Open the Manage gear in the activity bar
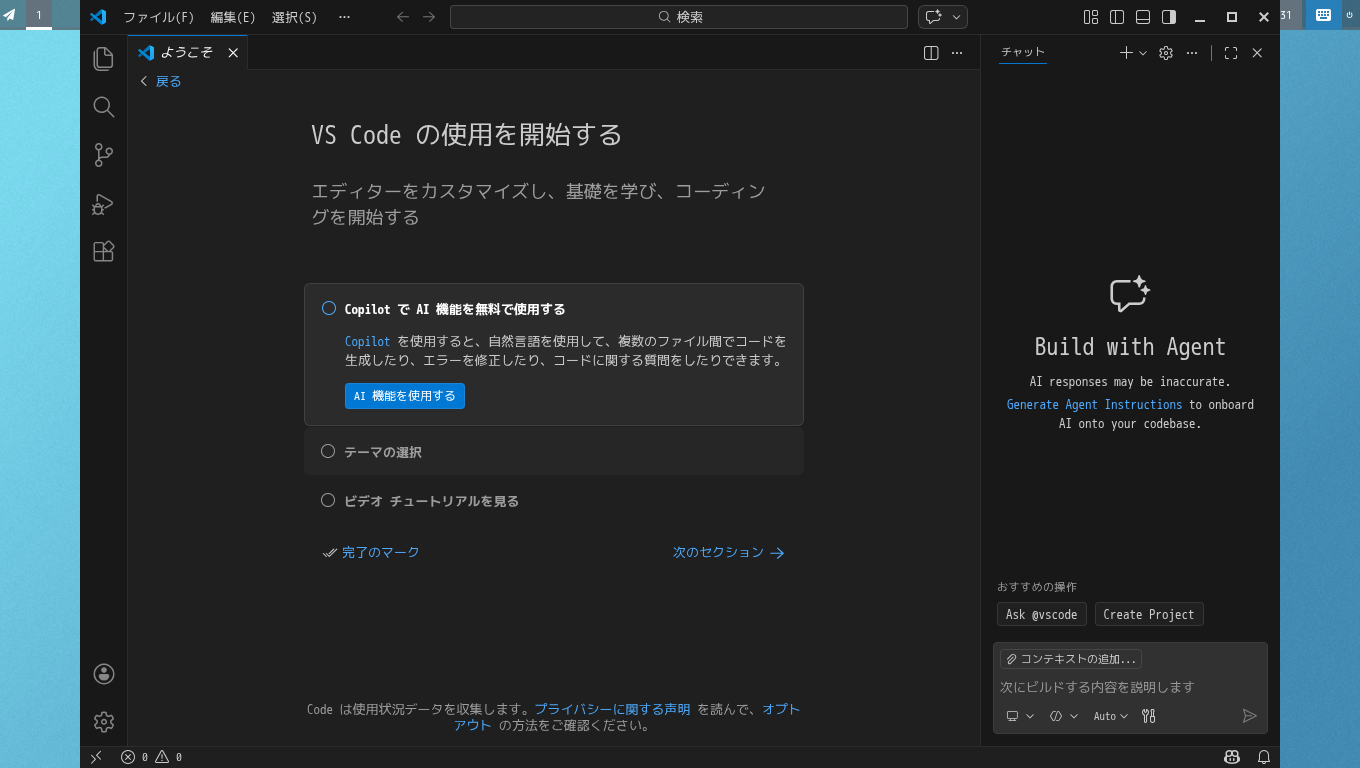This screenshot has height=768, width=1360. click(103, 721)
